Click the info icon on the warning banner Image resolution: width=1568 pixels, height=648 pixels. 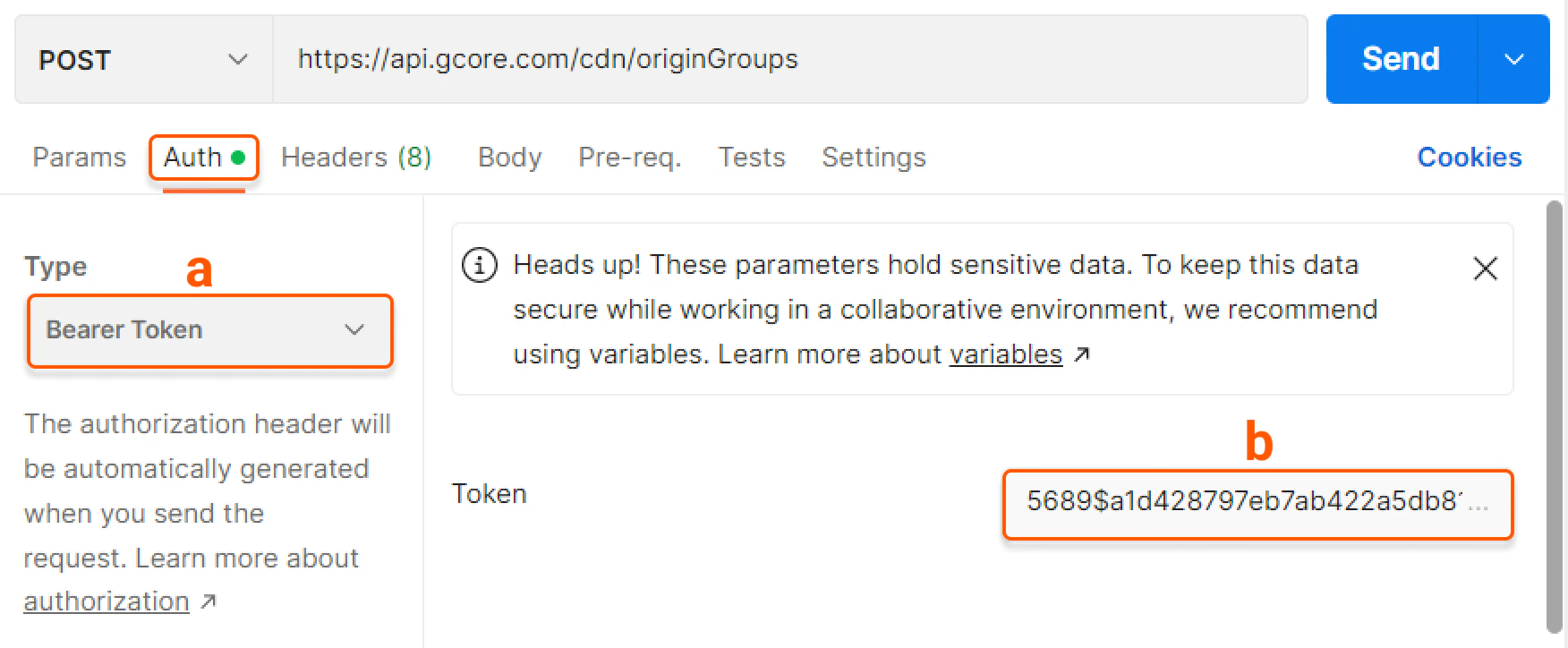tap(479, 265)
